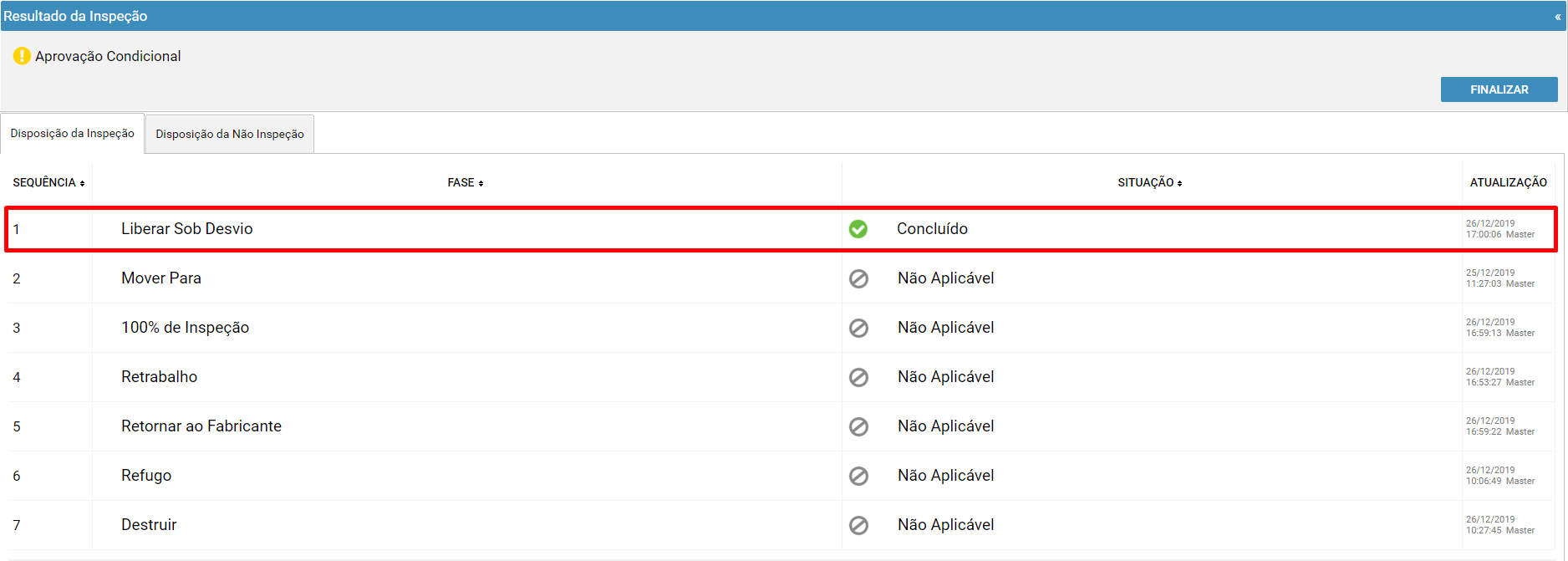Click the not-applicable icon for Destruir

tap(858, 525)
